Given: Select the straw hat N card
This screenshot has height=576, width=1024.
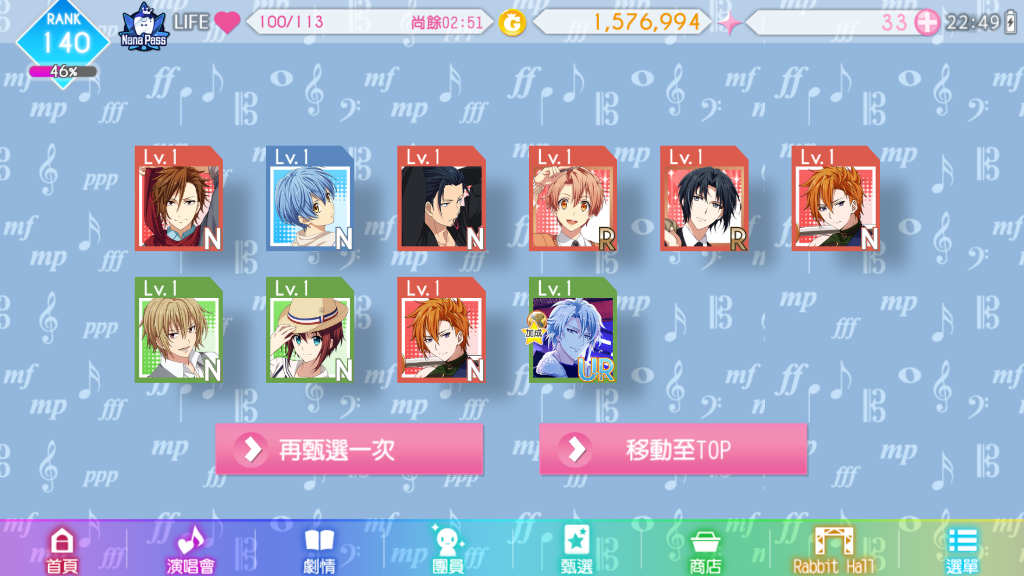Looking at the screenshot, I should coord(310,330).
